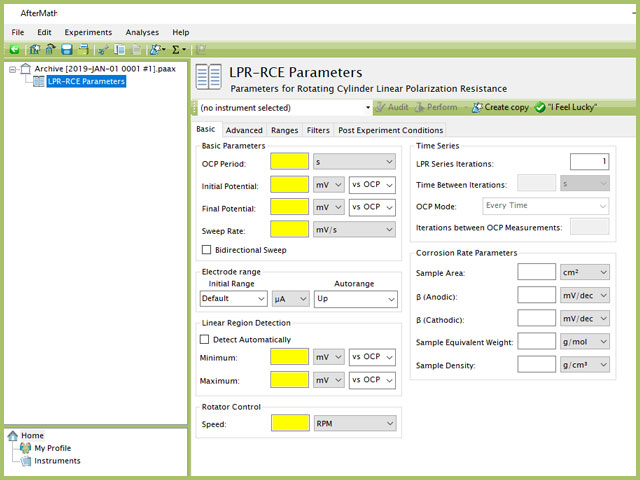Open the Rotator Speed RPM unit dropdown
640x480 pixels.
[355, 424]
